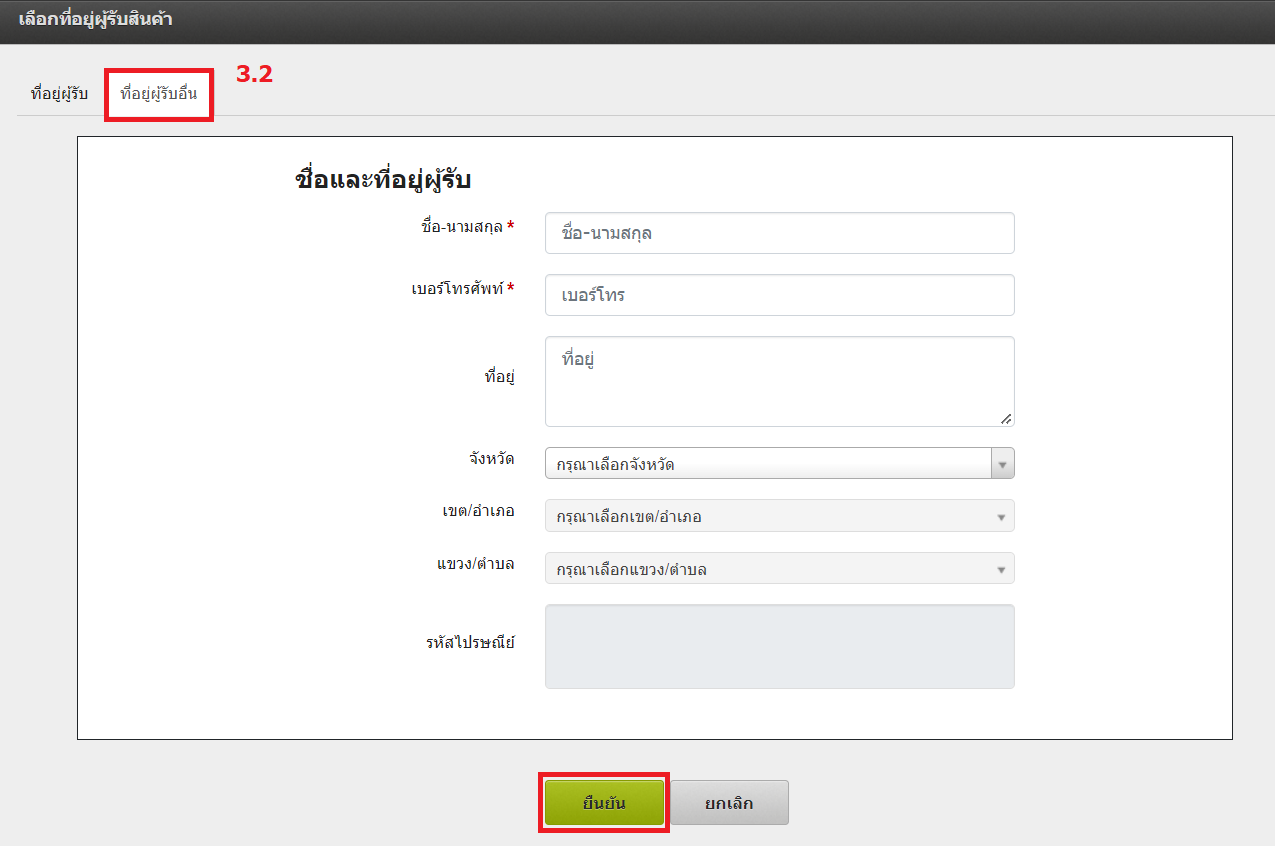Click the address textarea resize handle
The width and height of the screenshot is (1275, 846).
click(1005, 418)
